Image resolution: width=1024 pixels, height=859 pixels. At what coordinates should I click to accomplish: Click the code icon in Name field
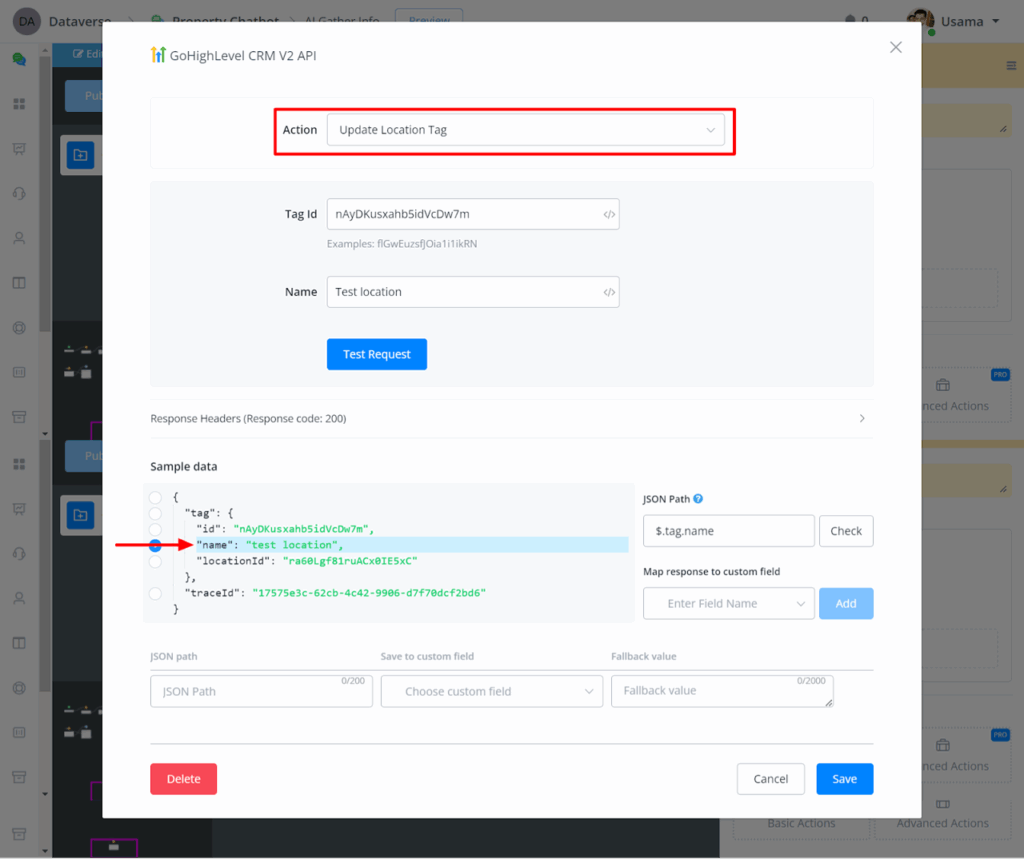click(x=609, y=292)
